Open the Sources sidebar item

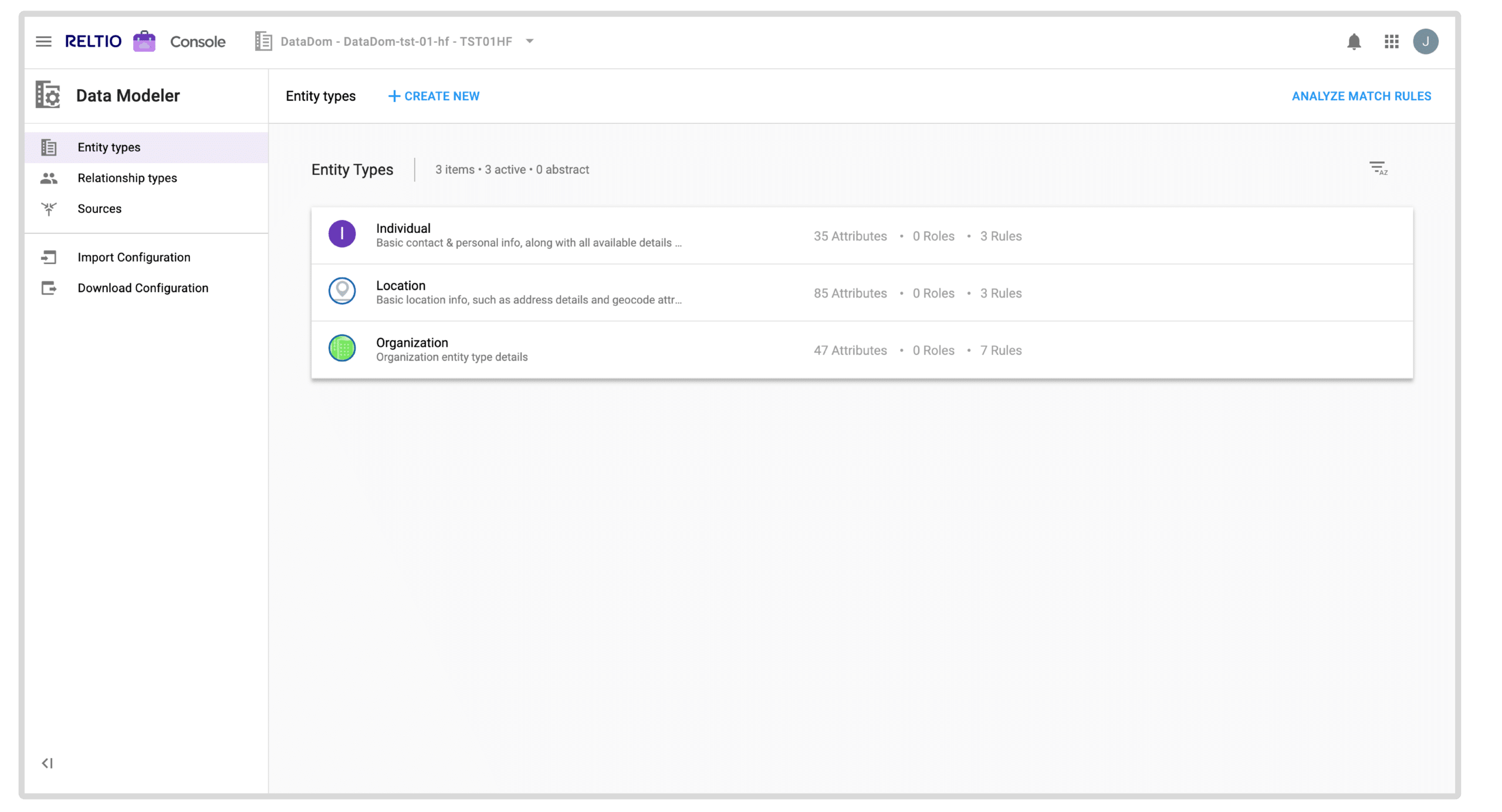[99, 208]
